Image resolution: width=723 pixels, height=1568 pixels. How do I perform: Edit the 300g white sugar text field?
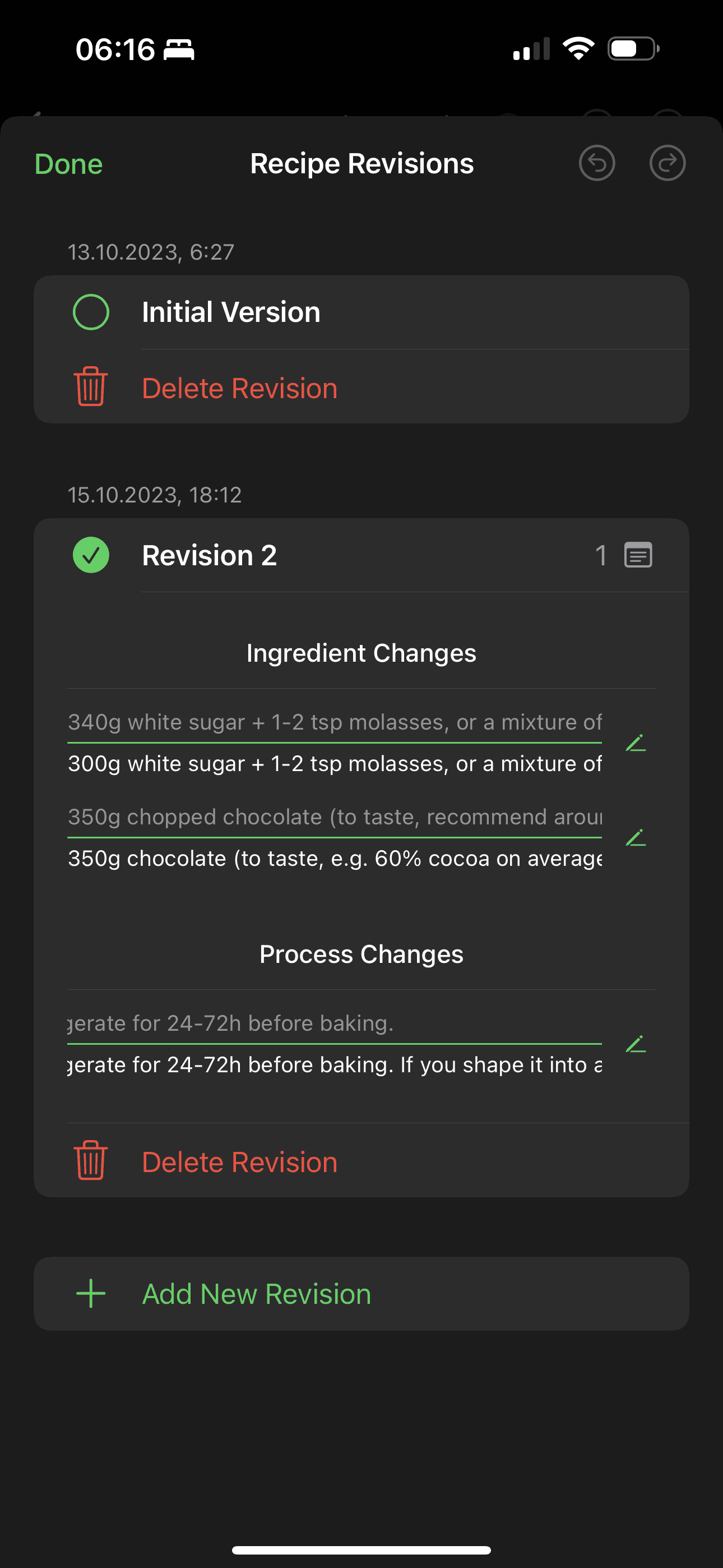(335, 763)
